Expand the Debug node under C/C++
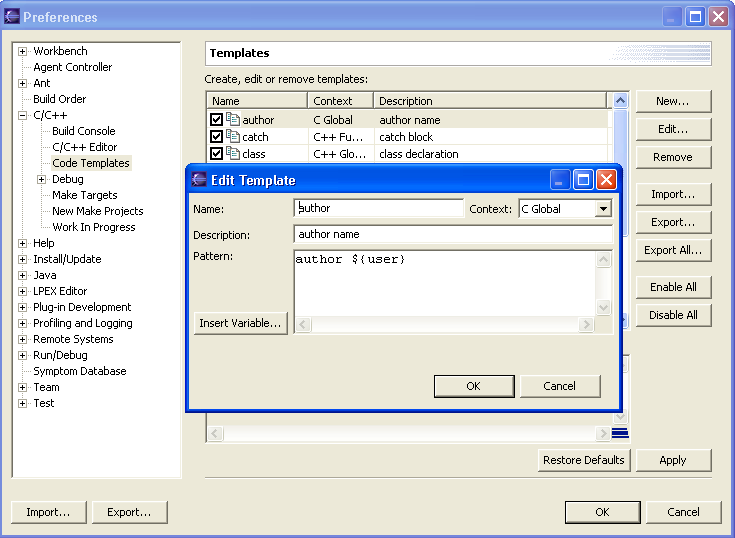 point(42,179)
